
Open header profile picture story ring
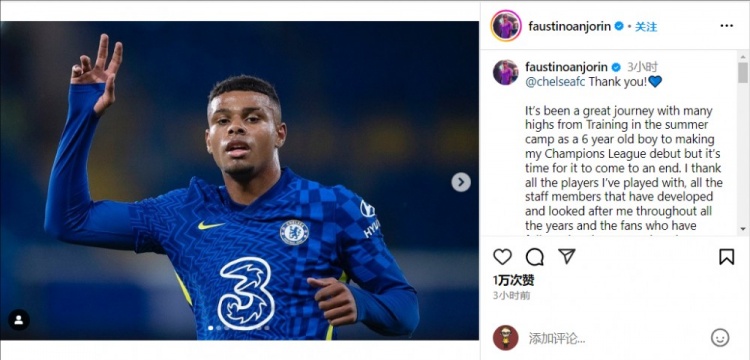tap(506, 26)
